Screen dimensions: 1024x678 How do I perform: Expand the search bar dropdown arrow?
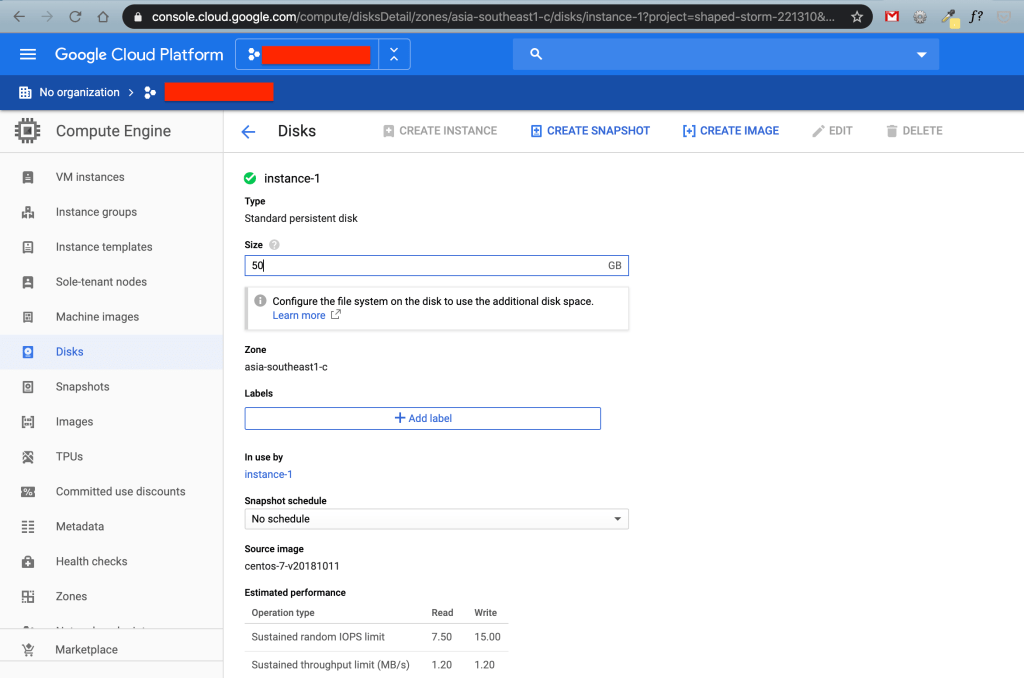coord(921,55)
